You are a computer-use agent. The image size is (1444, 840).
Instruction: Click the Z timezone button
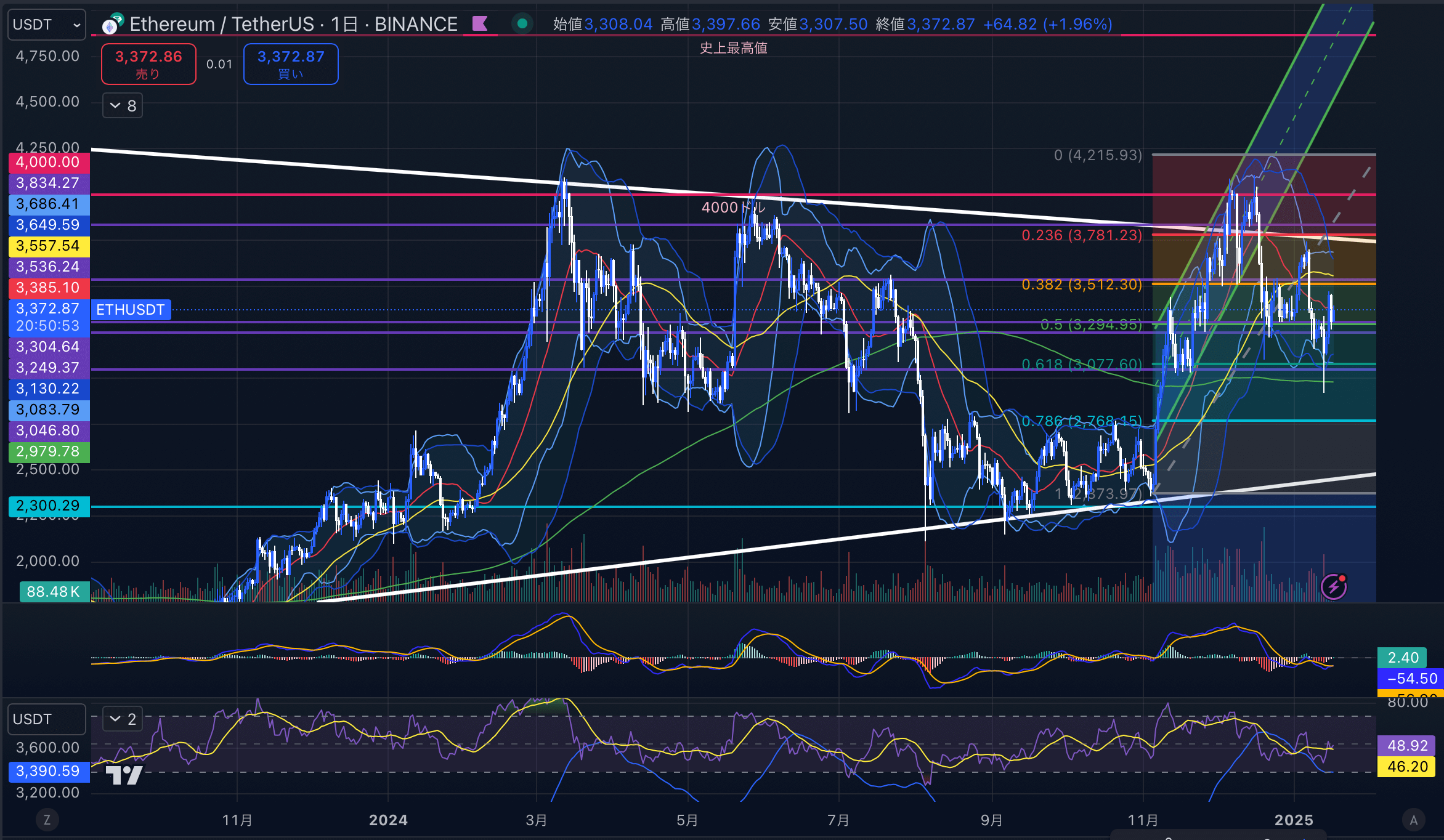pyautogui.click(x=47, y=820)
